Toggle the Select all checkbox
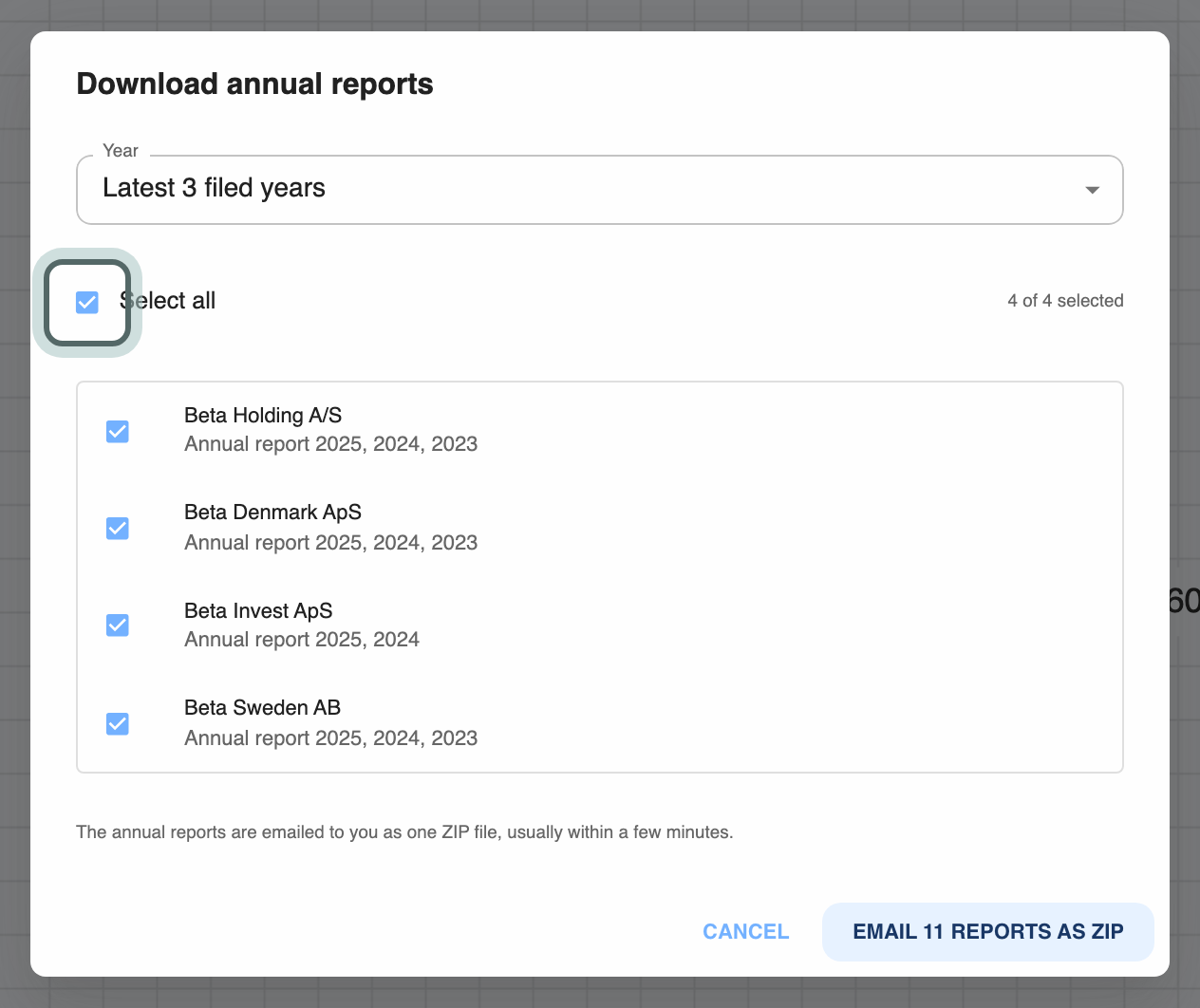Viewport: 1200px width, 1008px height. (87, 303)
